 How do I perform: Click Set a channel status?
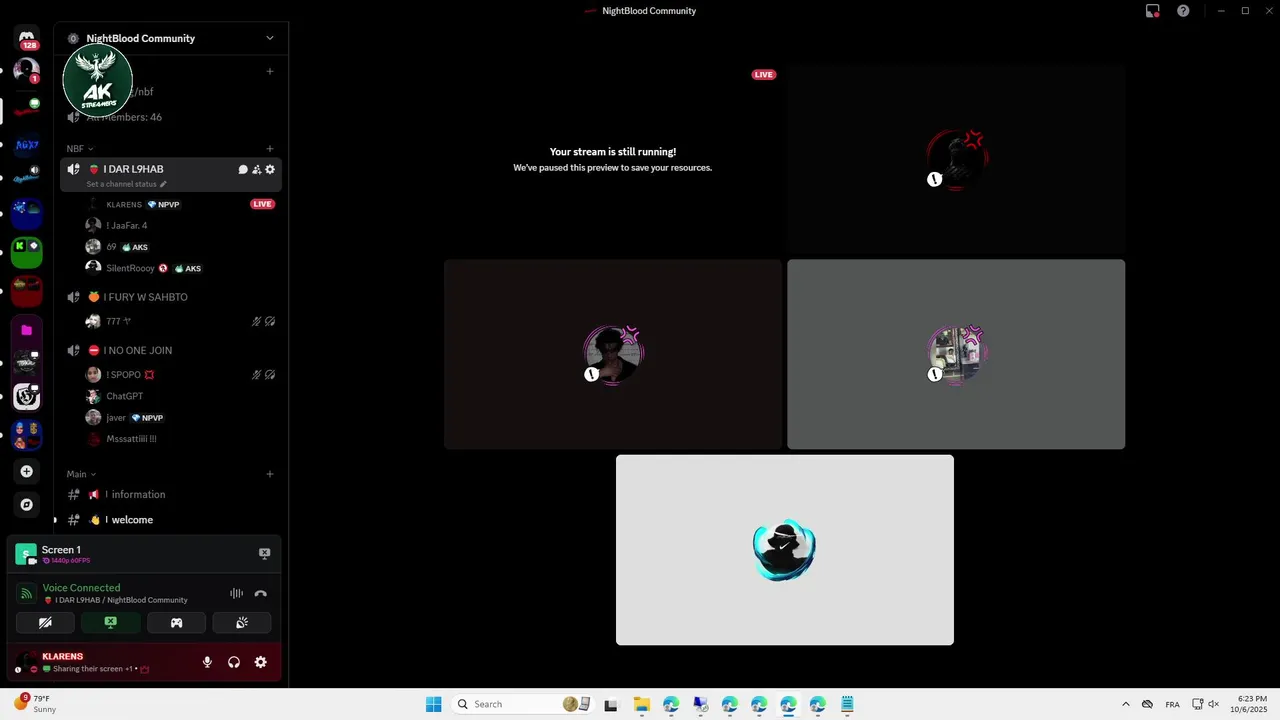[126, 185]
